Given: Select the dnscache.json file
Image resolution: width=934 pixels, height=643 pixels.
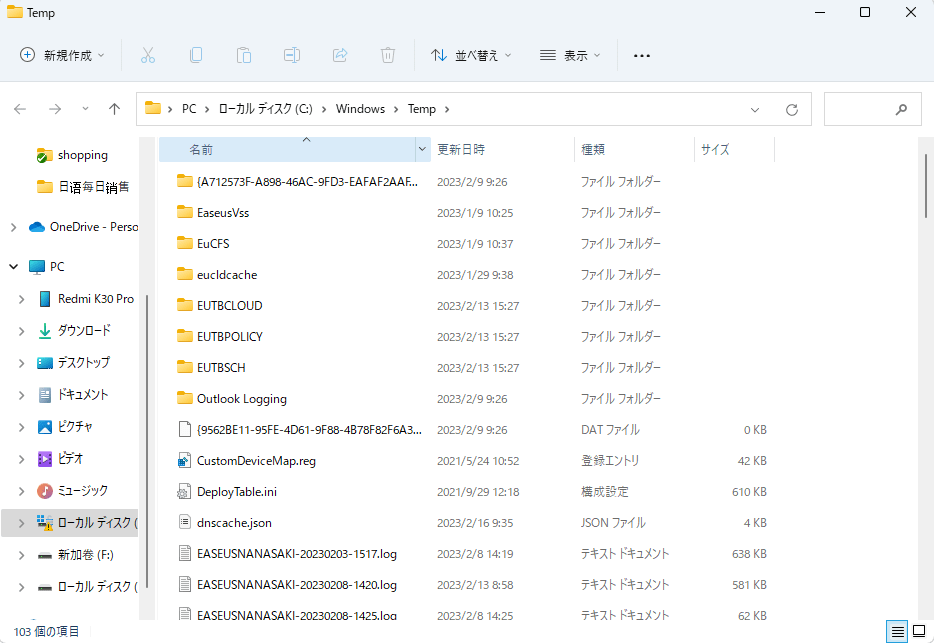Looking at the screenshot, I should pos(234,522).
